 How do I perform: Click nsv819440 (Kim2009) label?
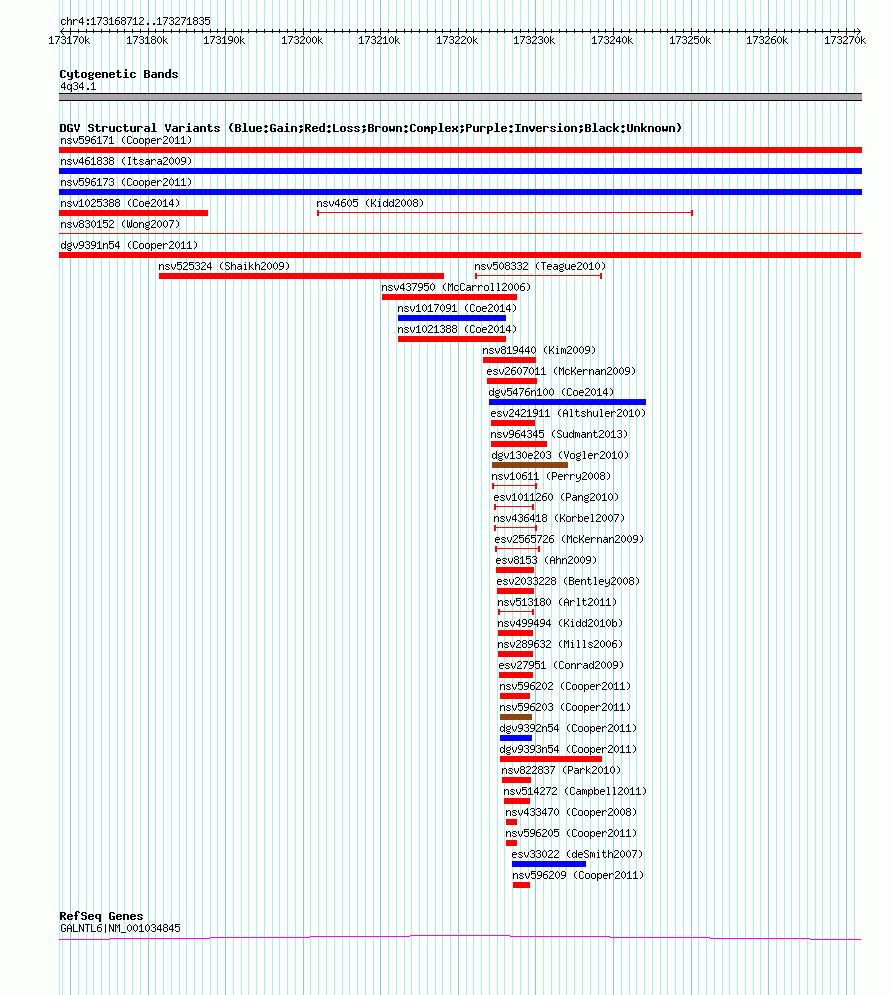tap(539, 350)
